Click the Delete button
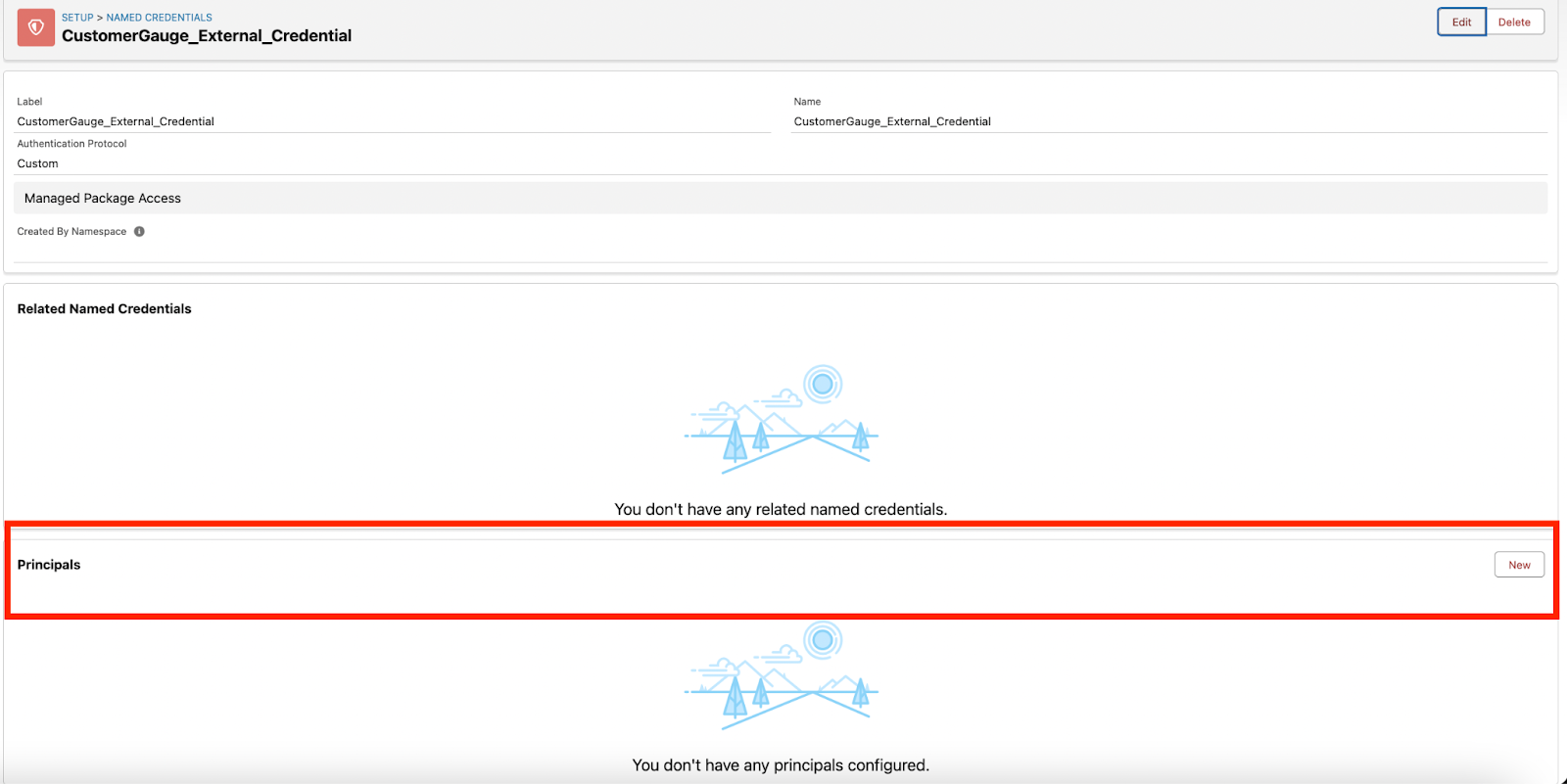This screenshot has width=1567, height=784. pyautogui.click(x=1514, y=23)
